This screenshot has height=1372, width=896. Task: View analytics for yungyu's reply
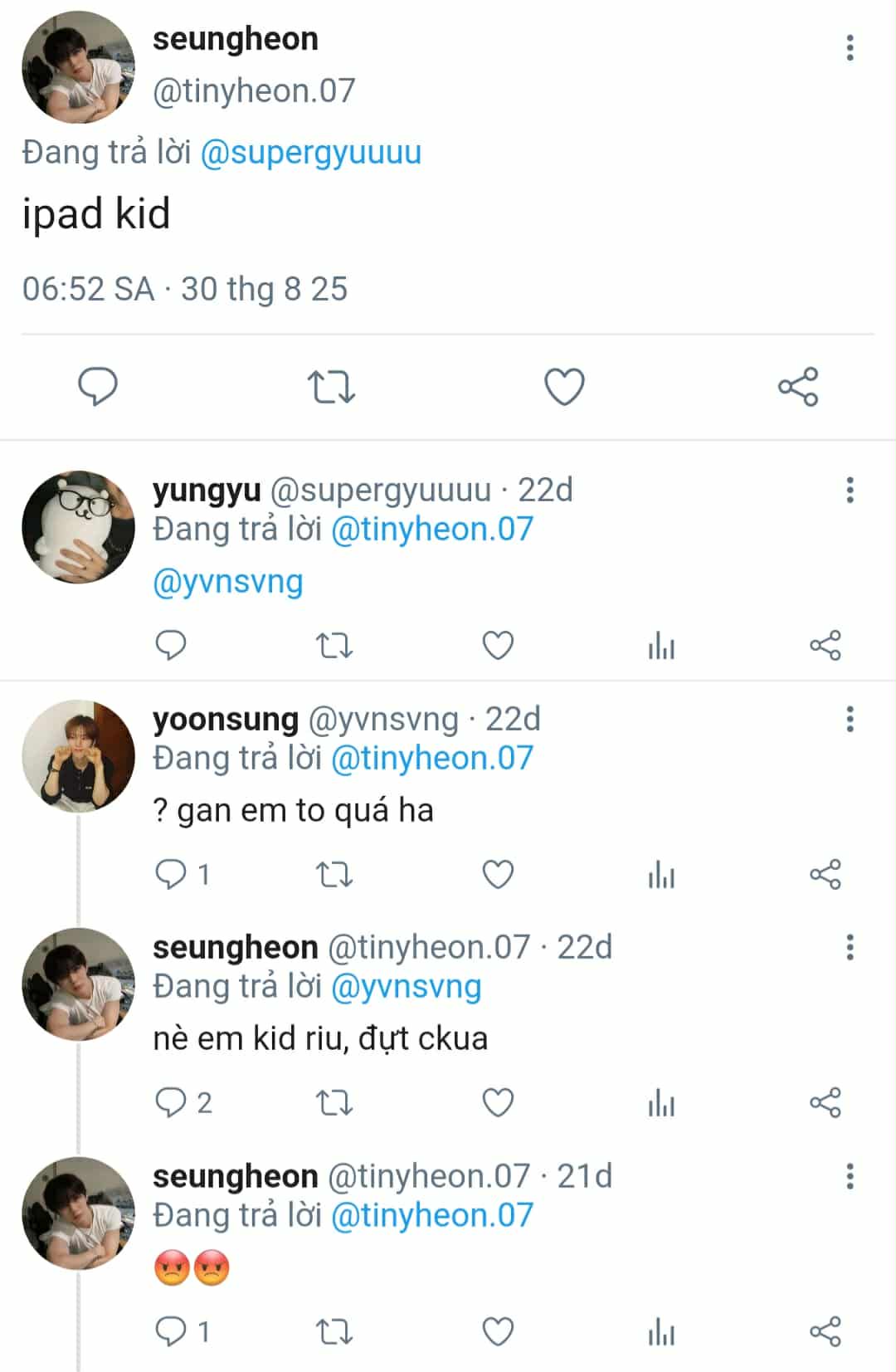pos(661,646)
